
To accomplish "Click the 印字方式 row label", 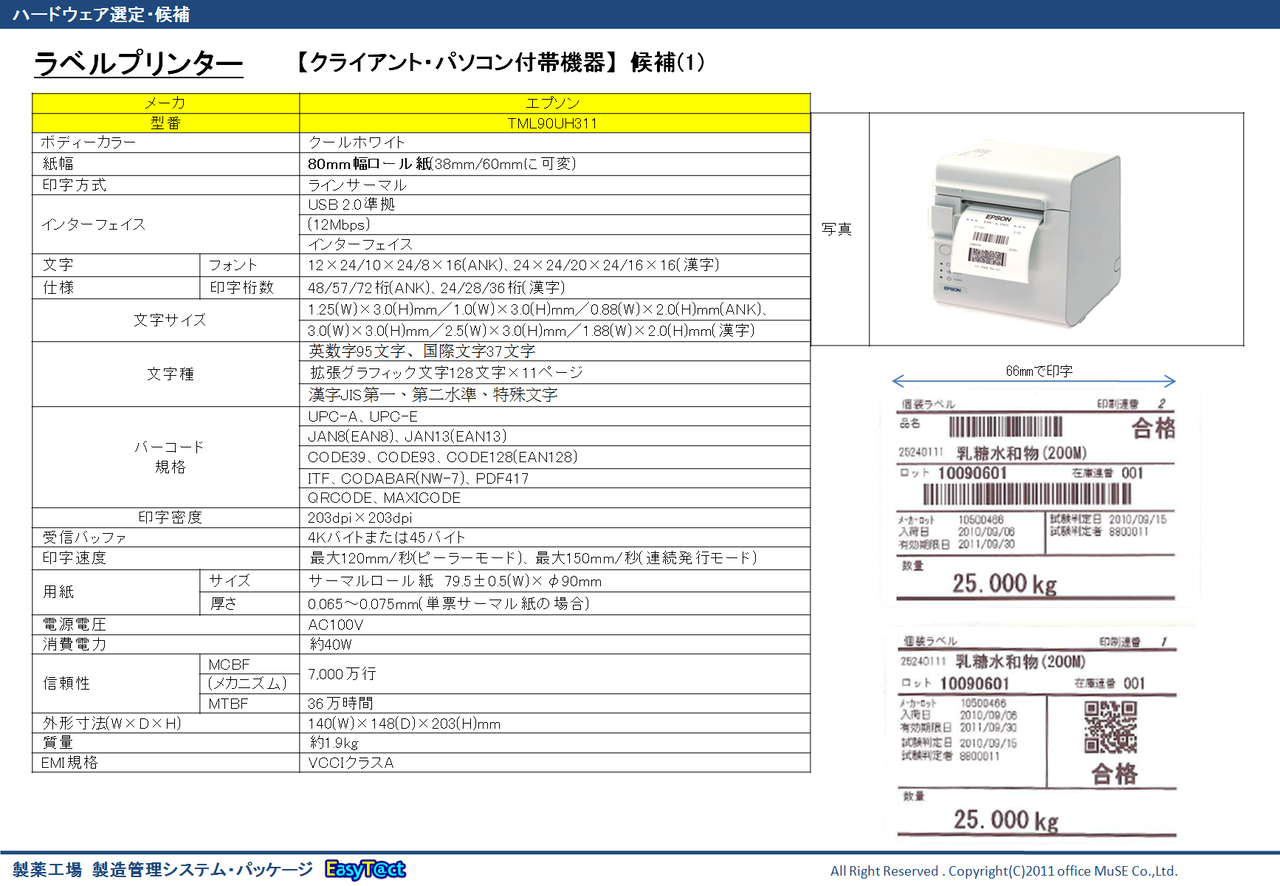I will 74,185.
